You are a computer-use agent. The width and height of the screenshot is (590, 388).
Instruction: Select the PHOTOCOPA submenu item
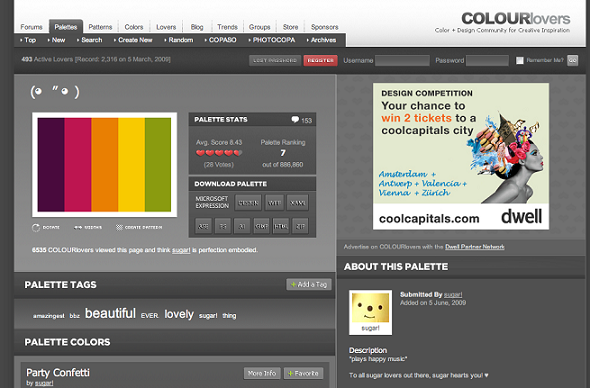point(274,40)
